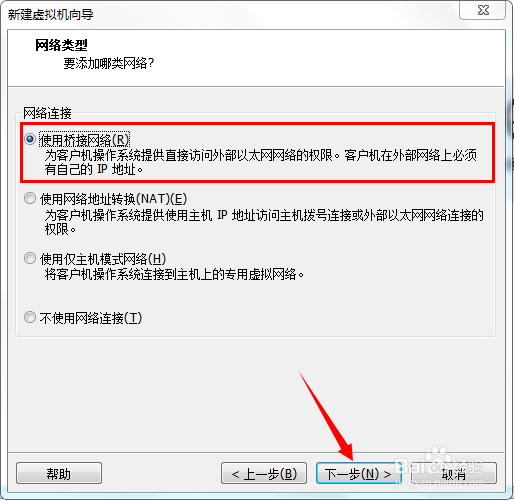
Task: Select the 使用桥接网络(R) radio circle
Action: click(x=30, y=139)
